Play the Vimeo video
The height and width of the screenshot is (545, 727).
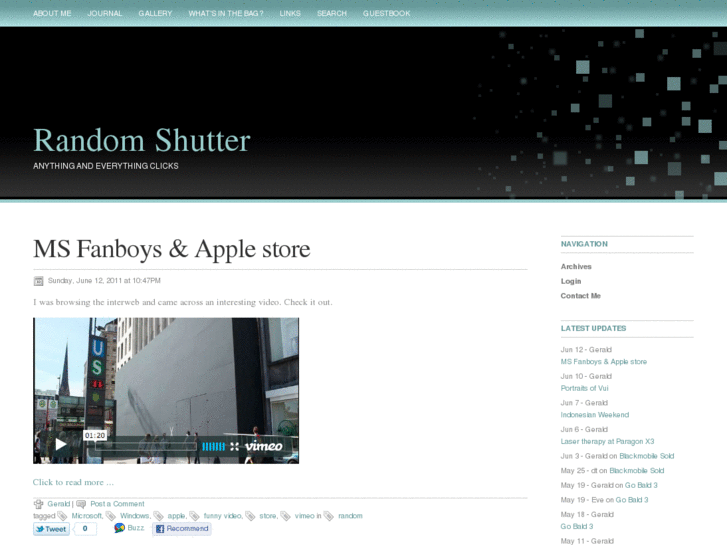(x=61, y=444)
